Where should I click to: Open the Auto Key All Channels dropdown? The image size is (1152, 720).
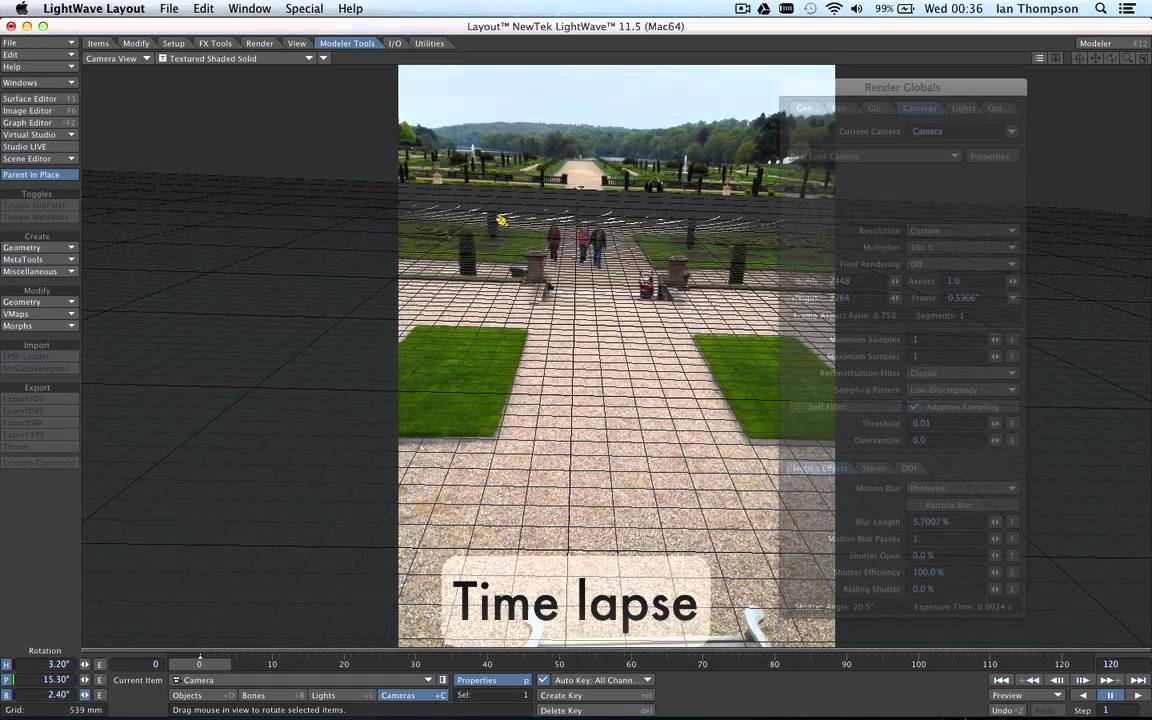(602, 680)
